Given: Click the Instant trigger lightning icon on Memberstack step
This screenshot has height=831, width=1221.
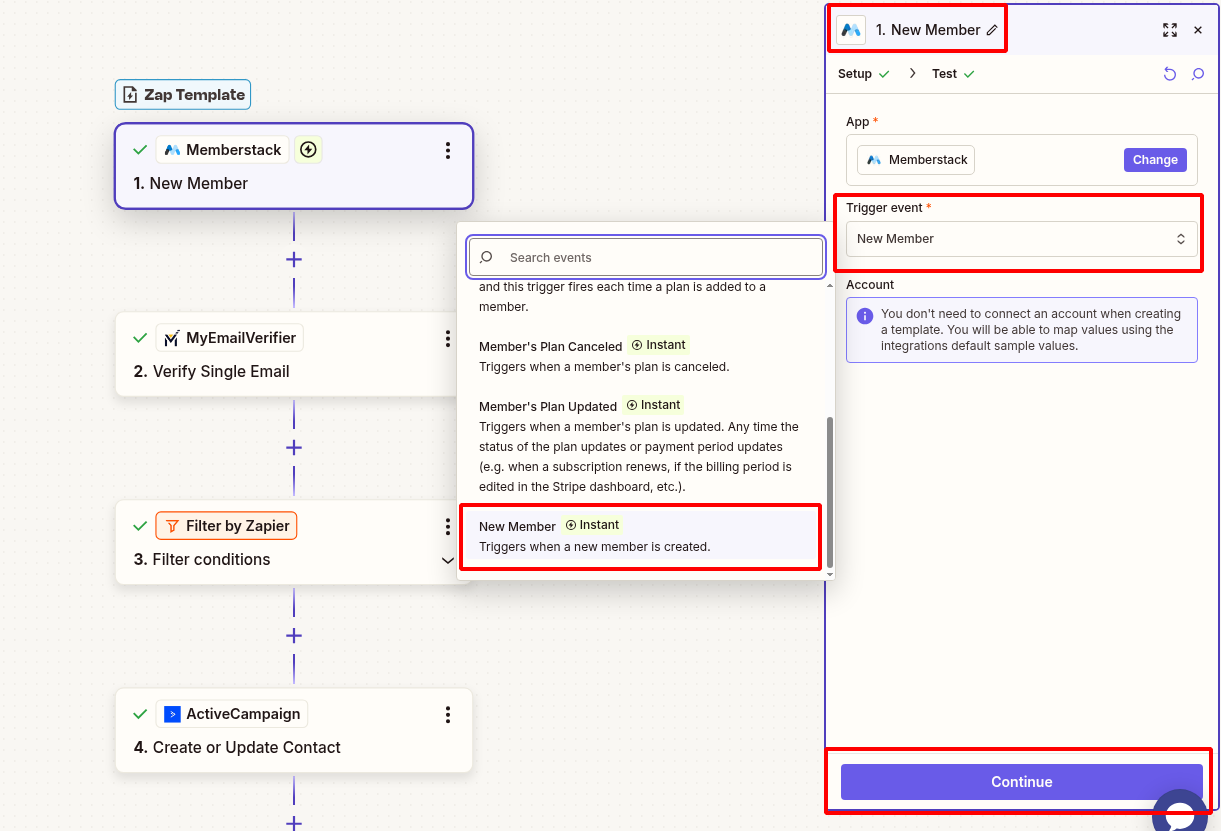Looking at the screenshot, I should [x=308, y=149].
